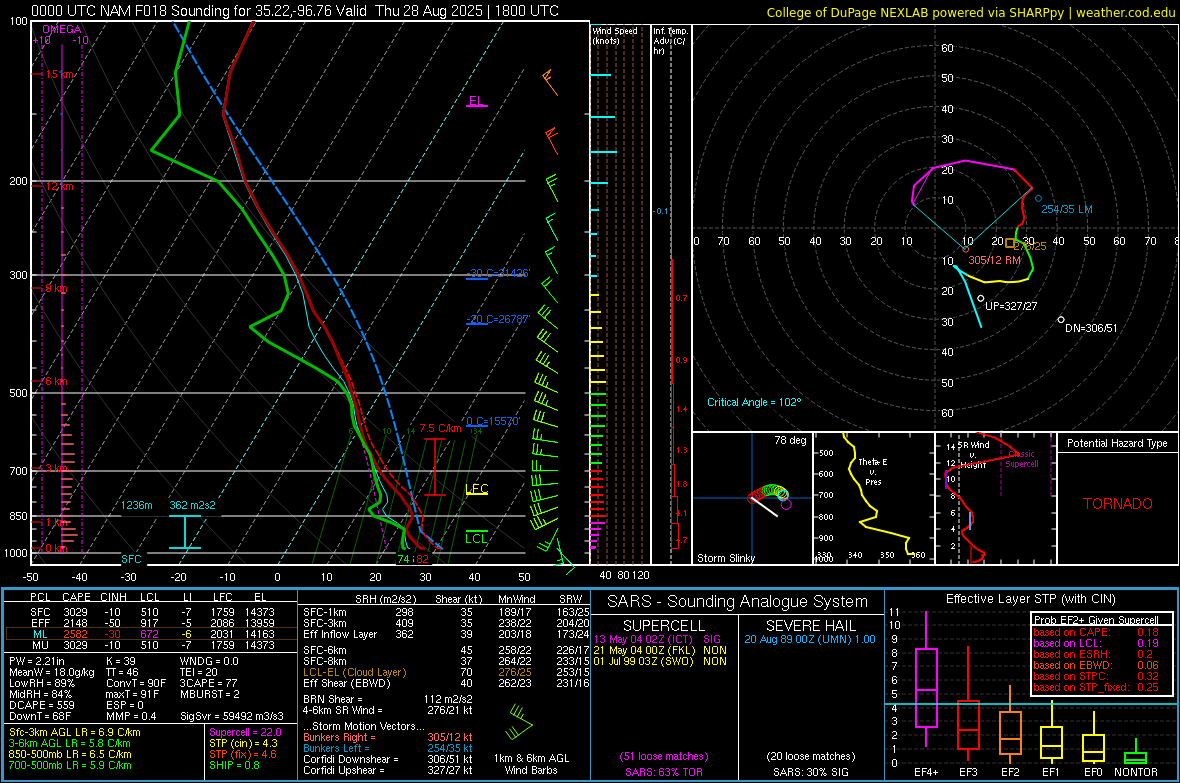Click the Inf. Temp. Adv. panel header
The image size is (1180, 783).
669,41
